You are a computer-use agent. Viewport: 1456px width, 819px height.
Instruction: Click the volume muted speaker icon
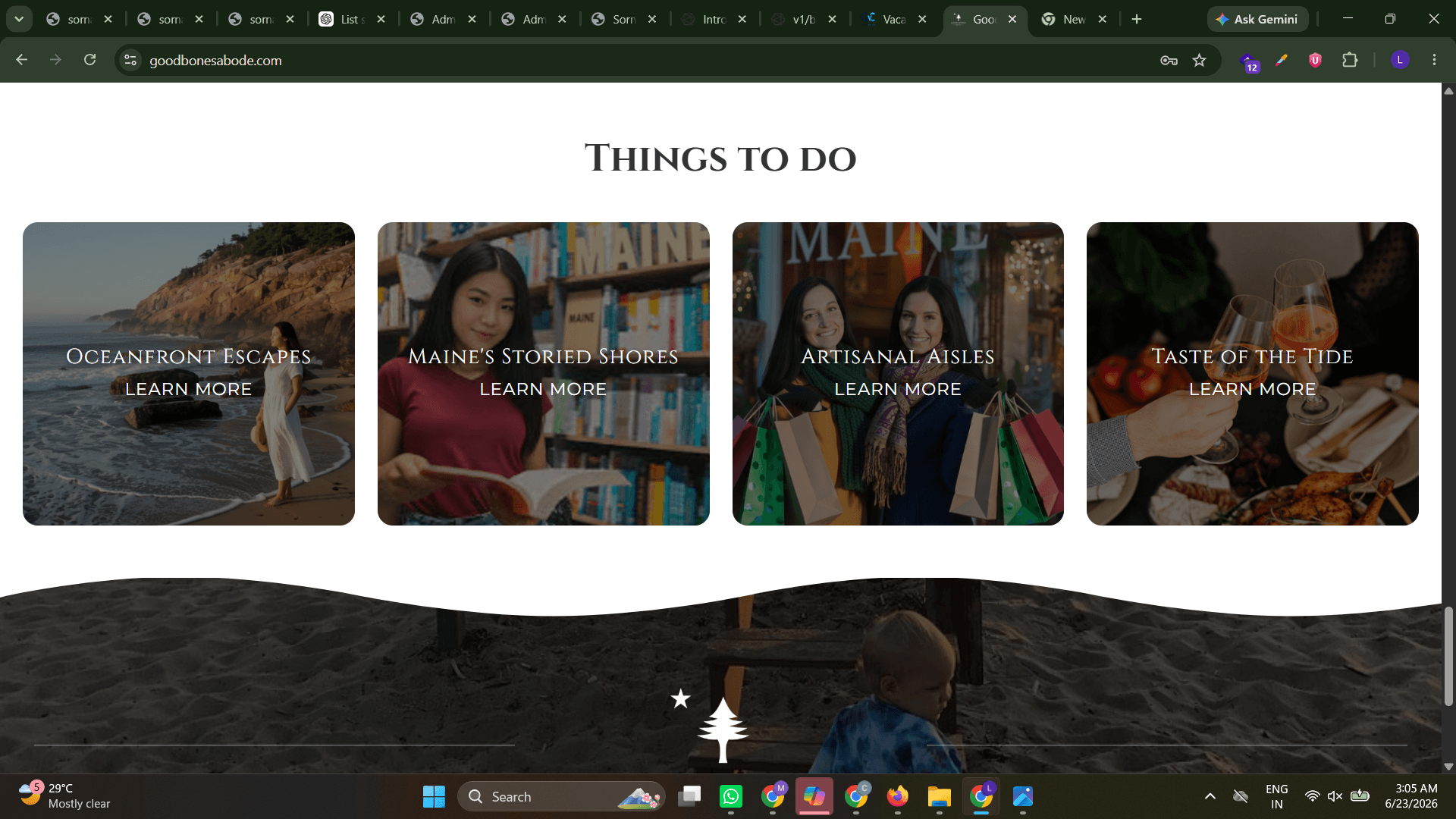1335,796
